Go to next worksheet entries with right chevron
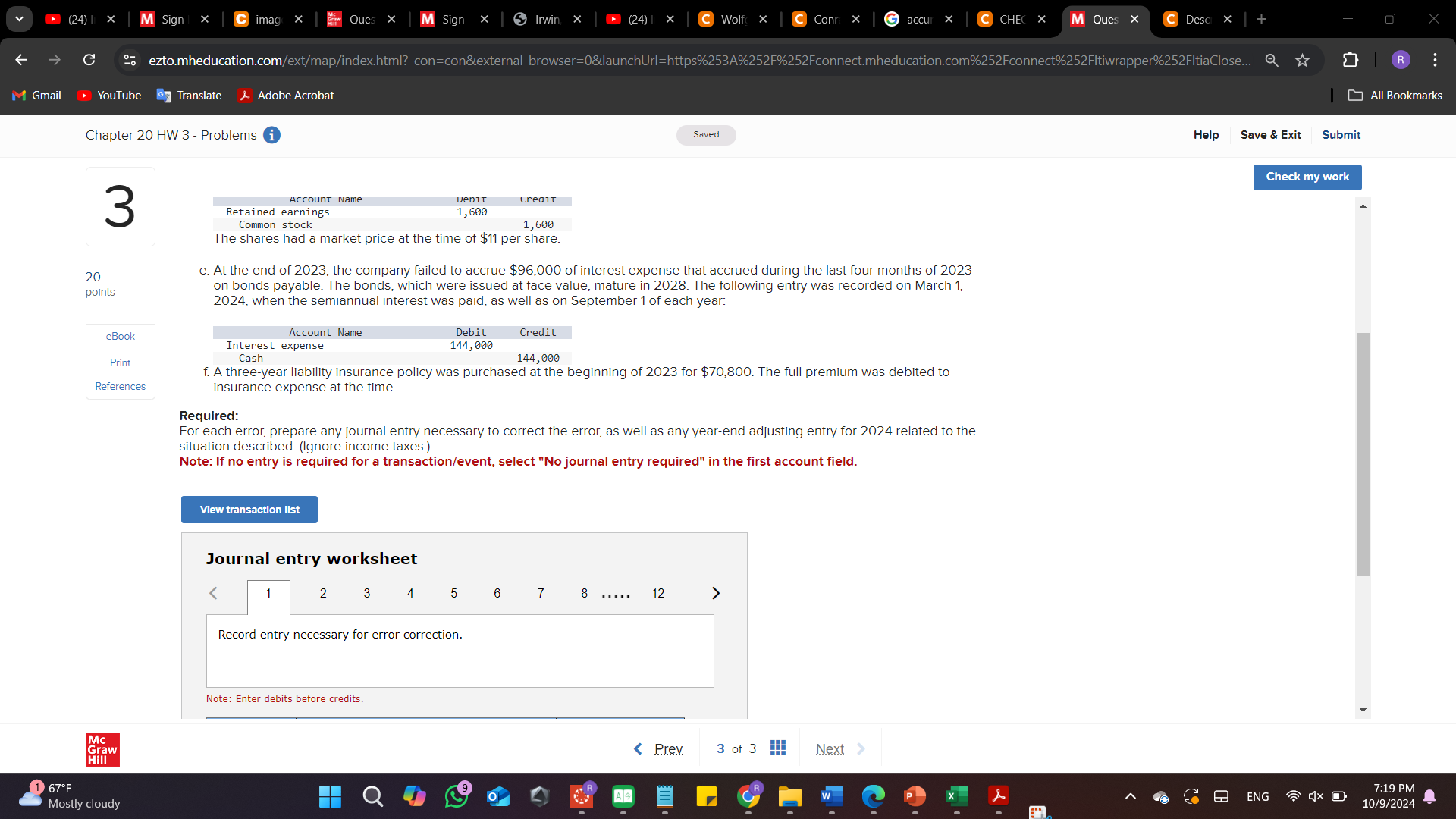The height and width of the screenshot is (819, 1456). tap(715, 593)
